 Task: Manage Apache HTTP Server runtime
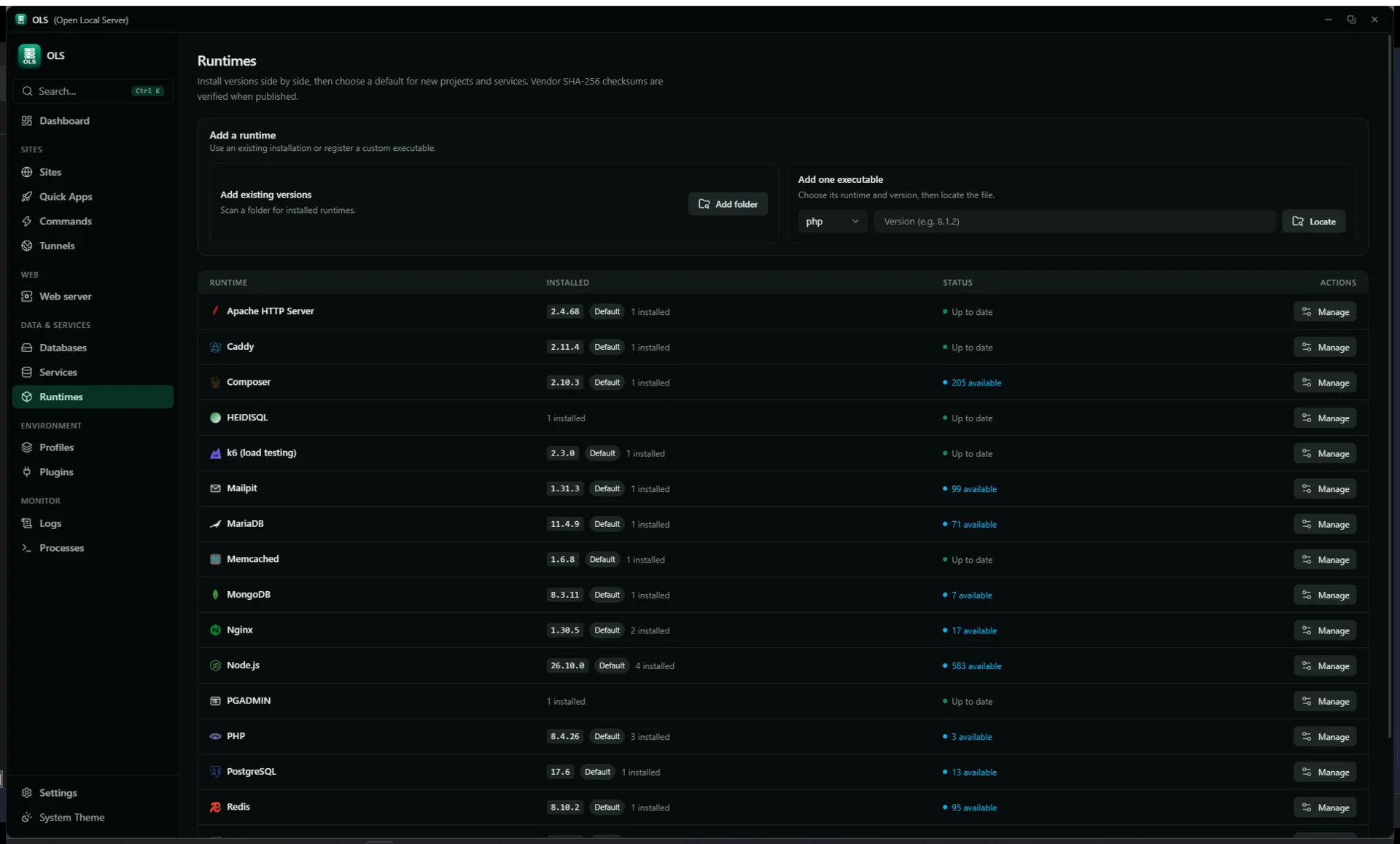1325,312
